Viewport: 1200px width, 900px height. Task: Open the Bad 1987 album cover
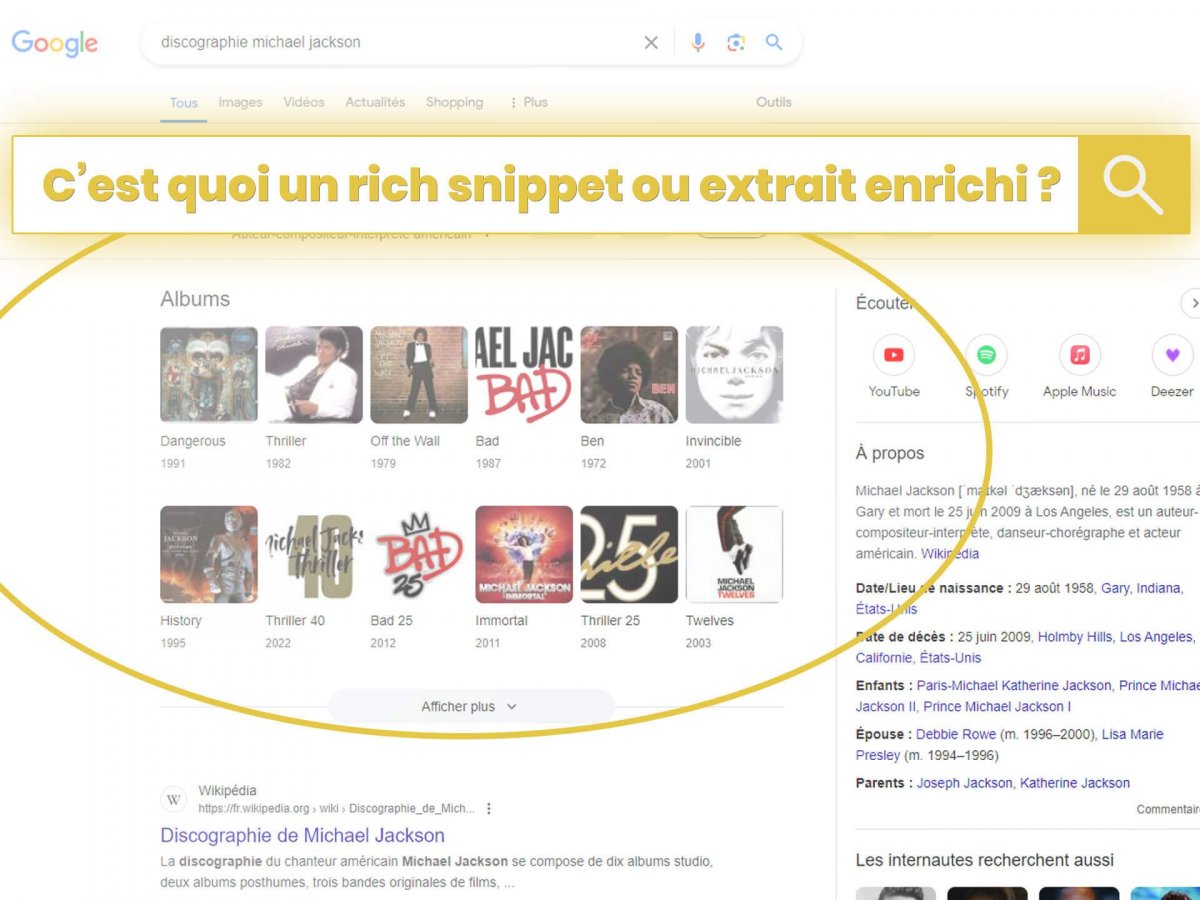[524, 375]
